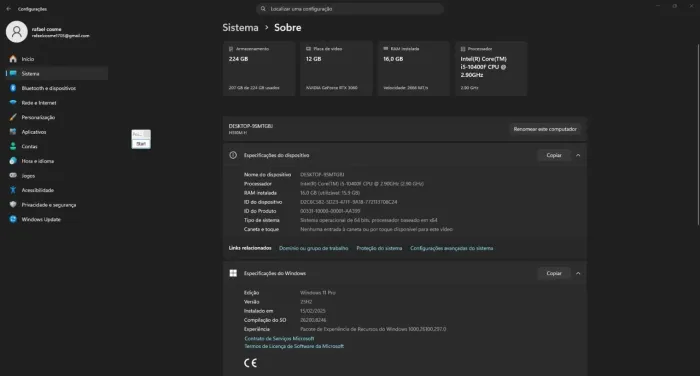Open Windows Update in sidebar
700x376 pixels.
click(57, 219)
